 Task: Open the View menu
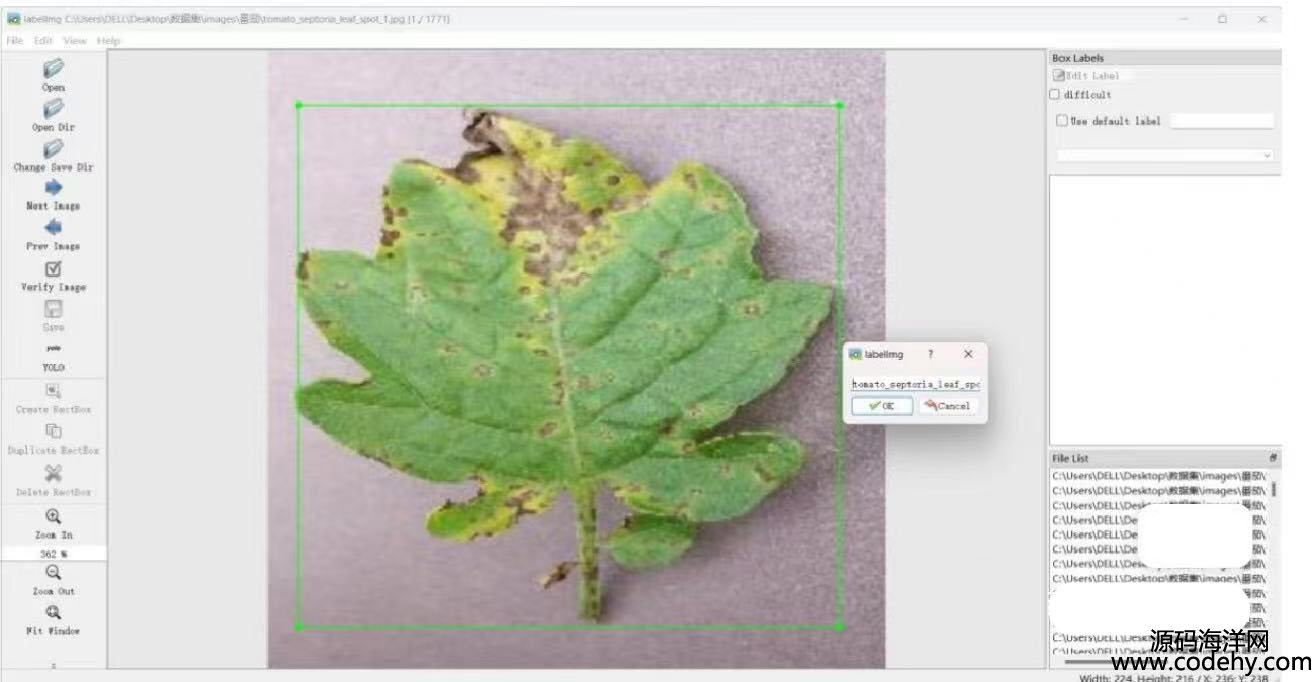[x=75, y=41]
